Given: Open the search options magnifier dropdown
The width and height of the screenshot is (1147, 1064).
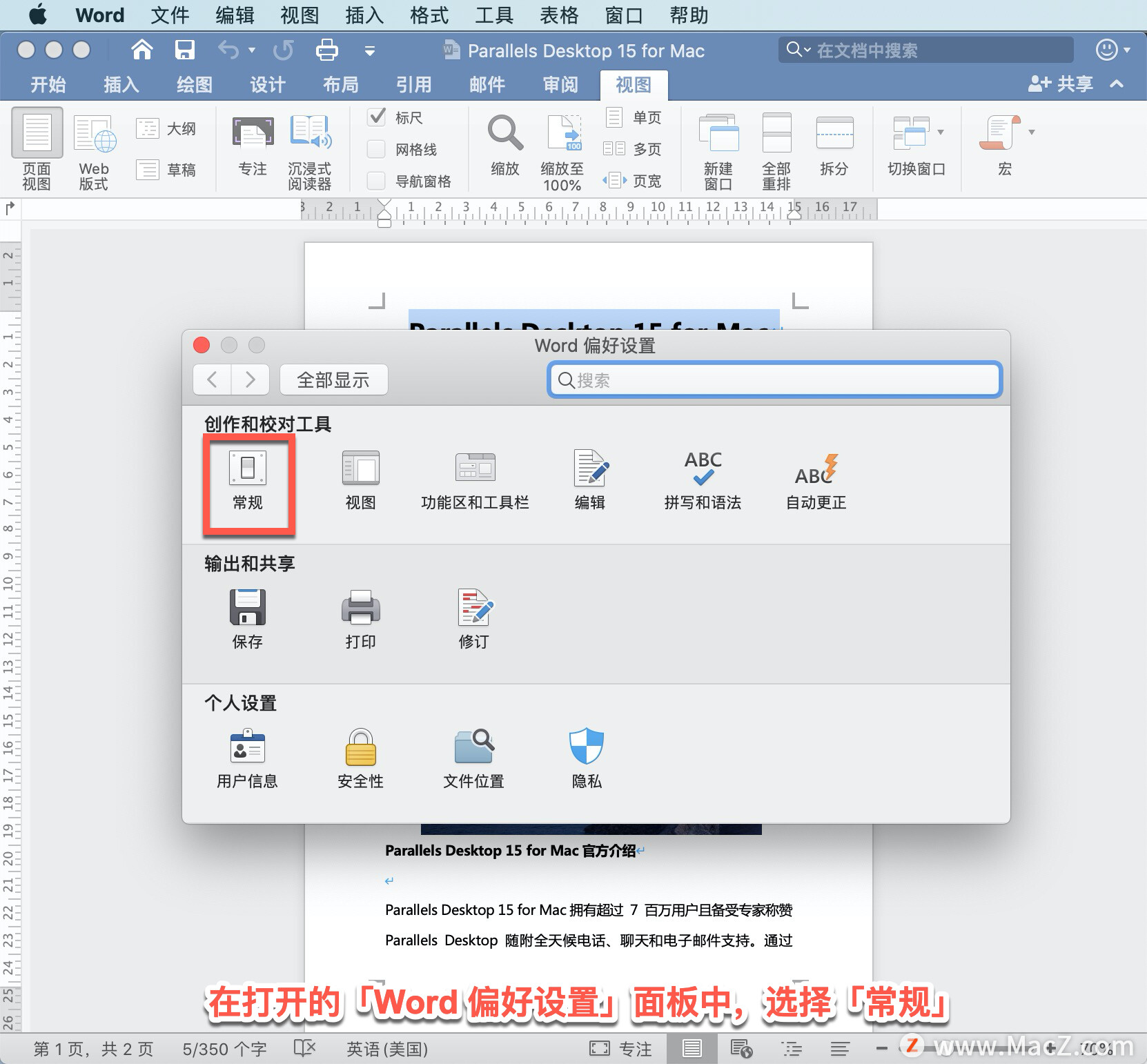Looking at the screenshot, I should point(798,50).
